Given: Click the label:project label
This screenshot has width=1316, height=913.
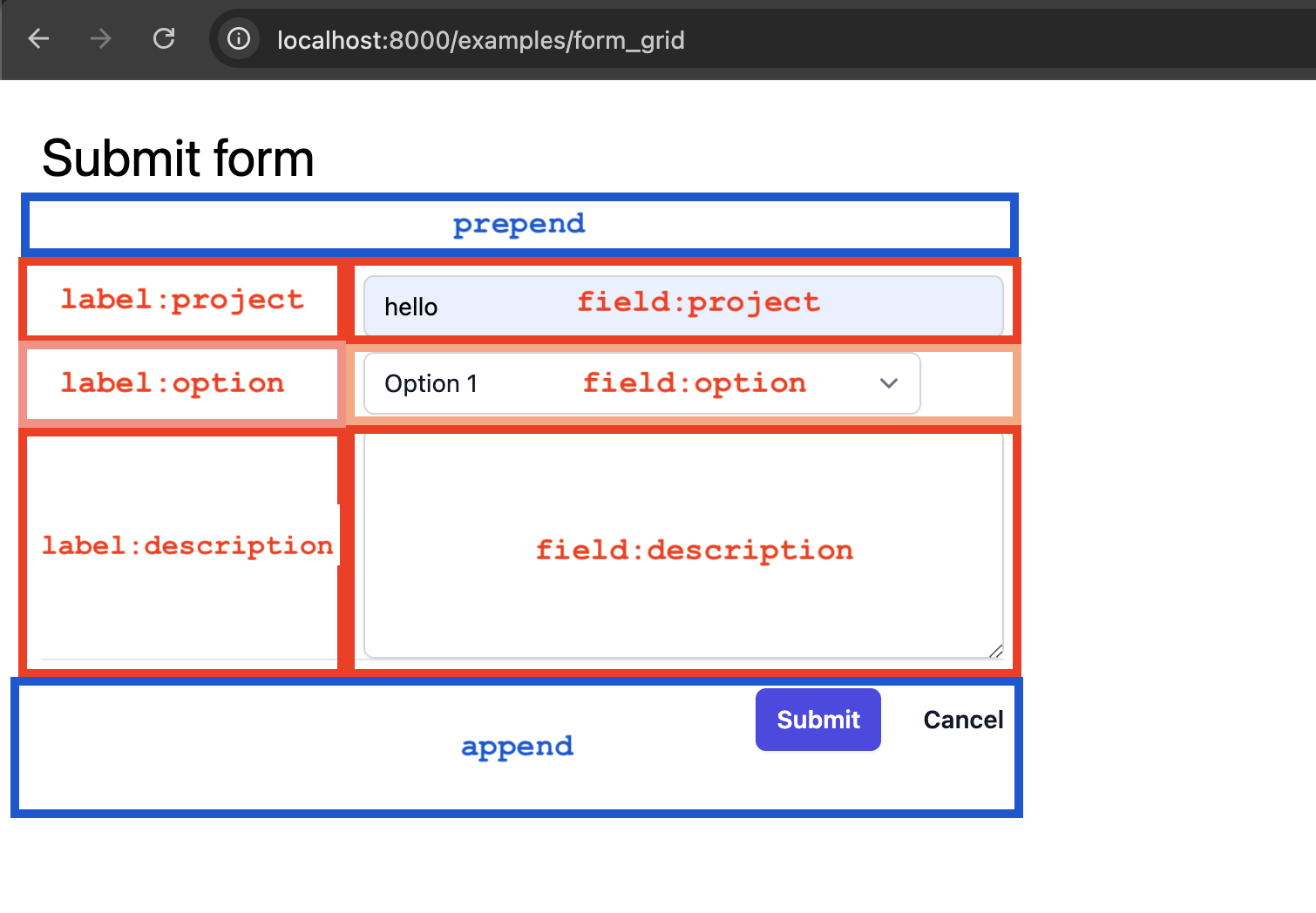Looking at the screenshot, I should (x=180, y=300).
